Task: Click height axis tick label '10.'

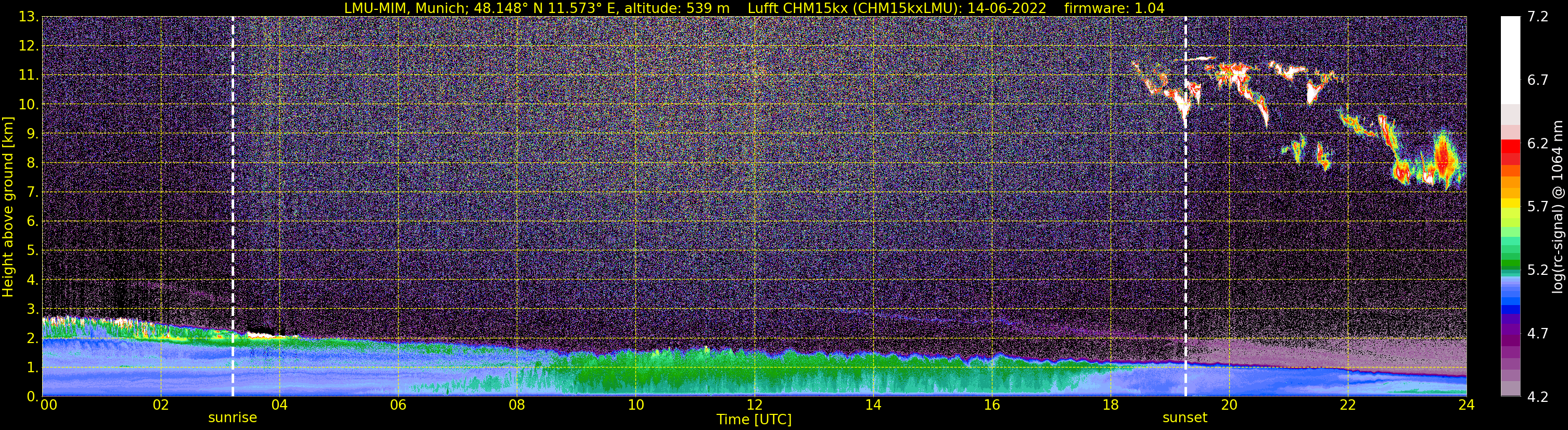Action: coord(29,105)
